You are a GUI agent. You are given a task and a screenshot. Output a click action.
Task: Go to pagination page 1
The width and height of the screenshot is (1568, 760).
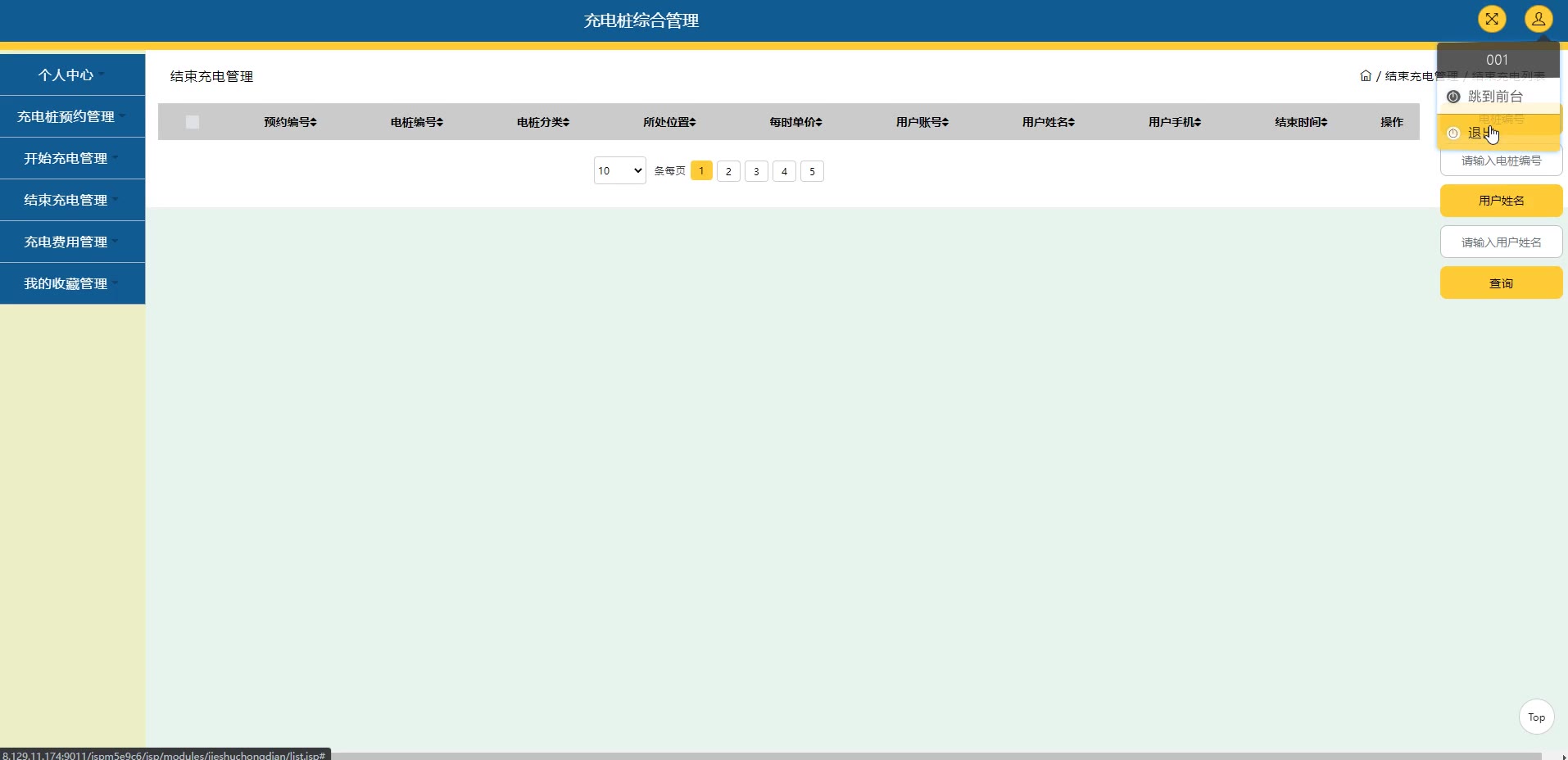[x=701, y=170]
